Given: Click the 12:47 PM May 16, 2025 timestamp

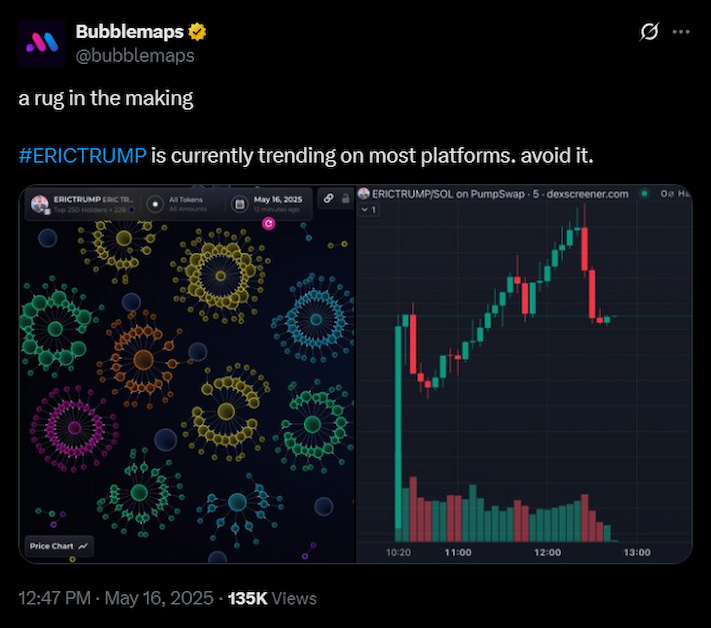Looking at the screenshot, I should pyautogui.click(x=116, y=598).
